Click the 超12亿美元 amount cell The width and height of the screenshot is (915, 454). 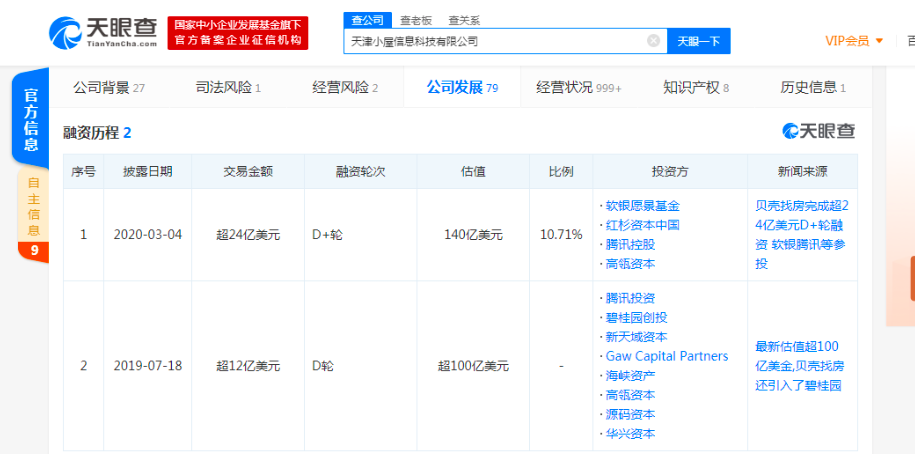248,366
